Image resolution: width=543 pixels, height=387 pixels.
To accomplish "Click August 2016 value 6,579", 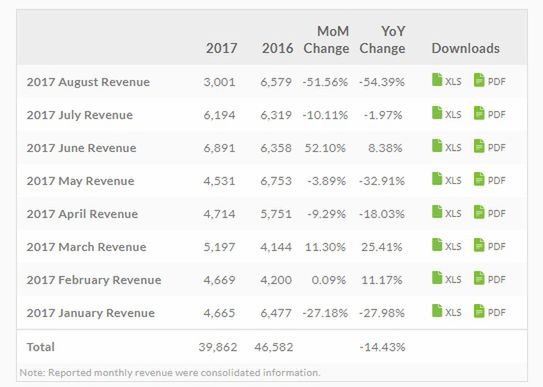I will (x=276, y=82).
